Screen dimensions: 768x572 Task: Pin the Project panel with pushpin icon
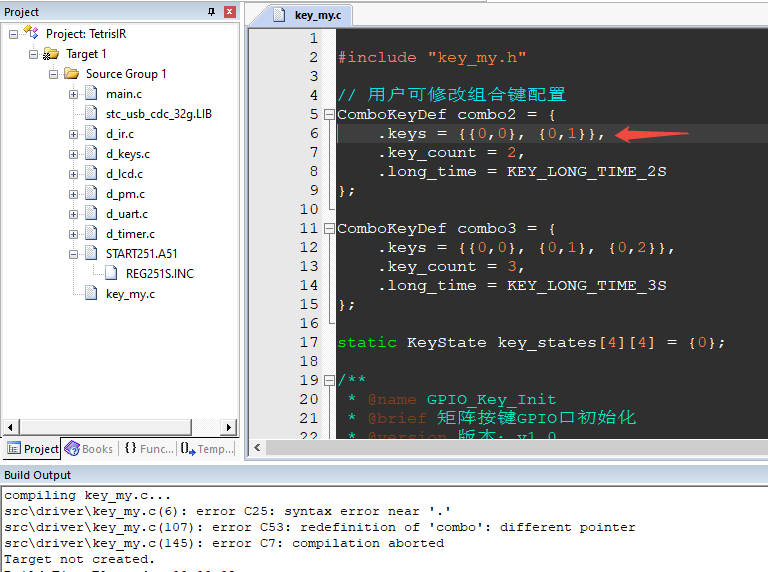point(211,12)
